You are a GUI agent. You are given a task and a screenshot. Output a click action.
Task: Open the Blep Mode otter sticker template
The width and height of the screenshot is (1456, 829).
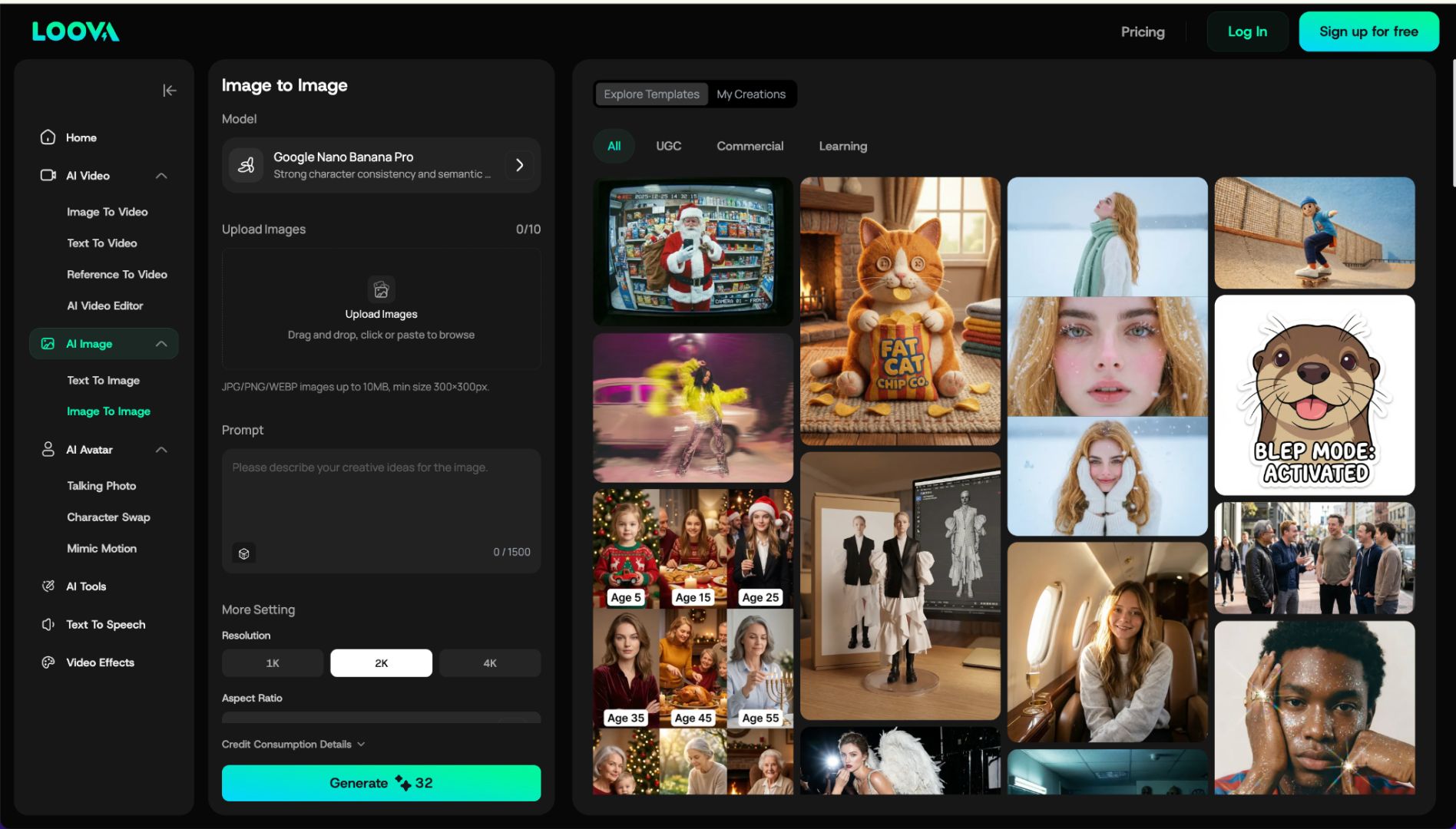tap(1314, 395)
